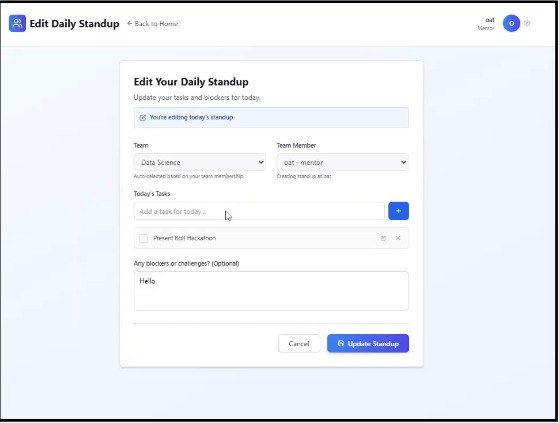Open the blue user avatar circle

coord(511,24)
